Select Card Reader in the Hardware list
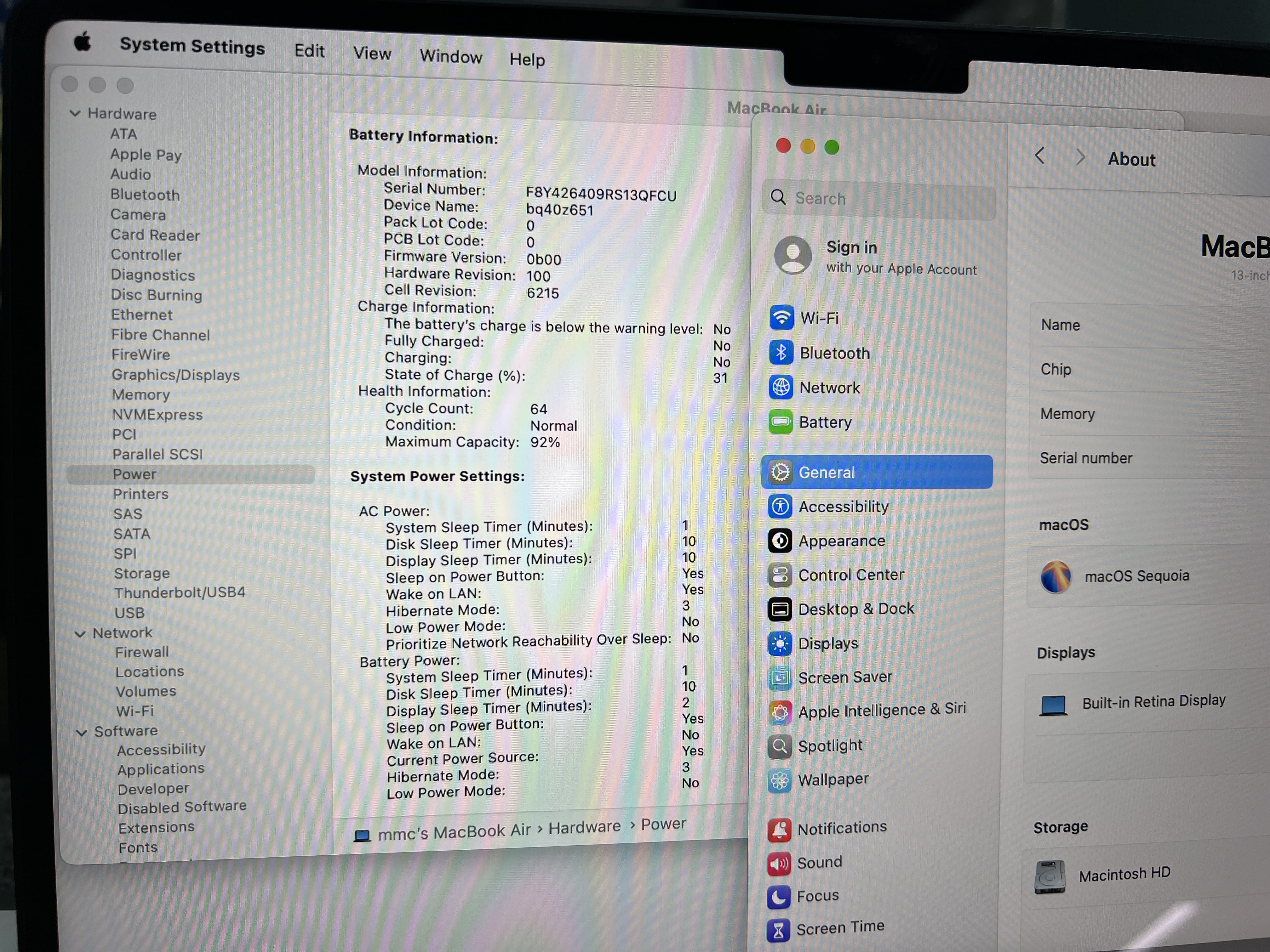1270x952 pixels. click(155, 235)
